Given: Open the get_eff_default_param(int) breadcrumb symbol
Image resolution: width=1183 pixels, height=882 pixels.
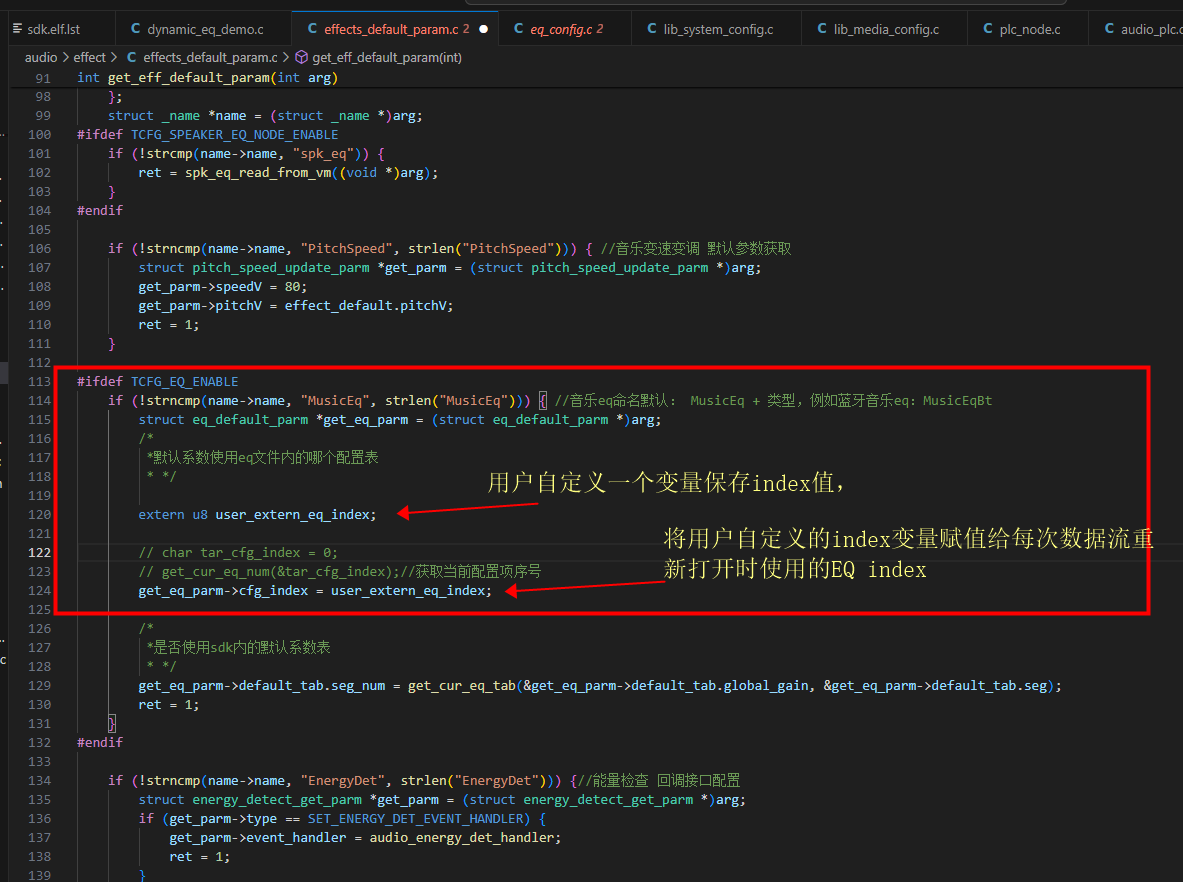Looking at the screenshot, I should pos(378,57).
